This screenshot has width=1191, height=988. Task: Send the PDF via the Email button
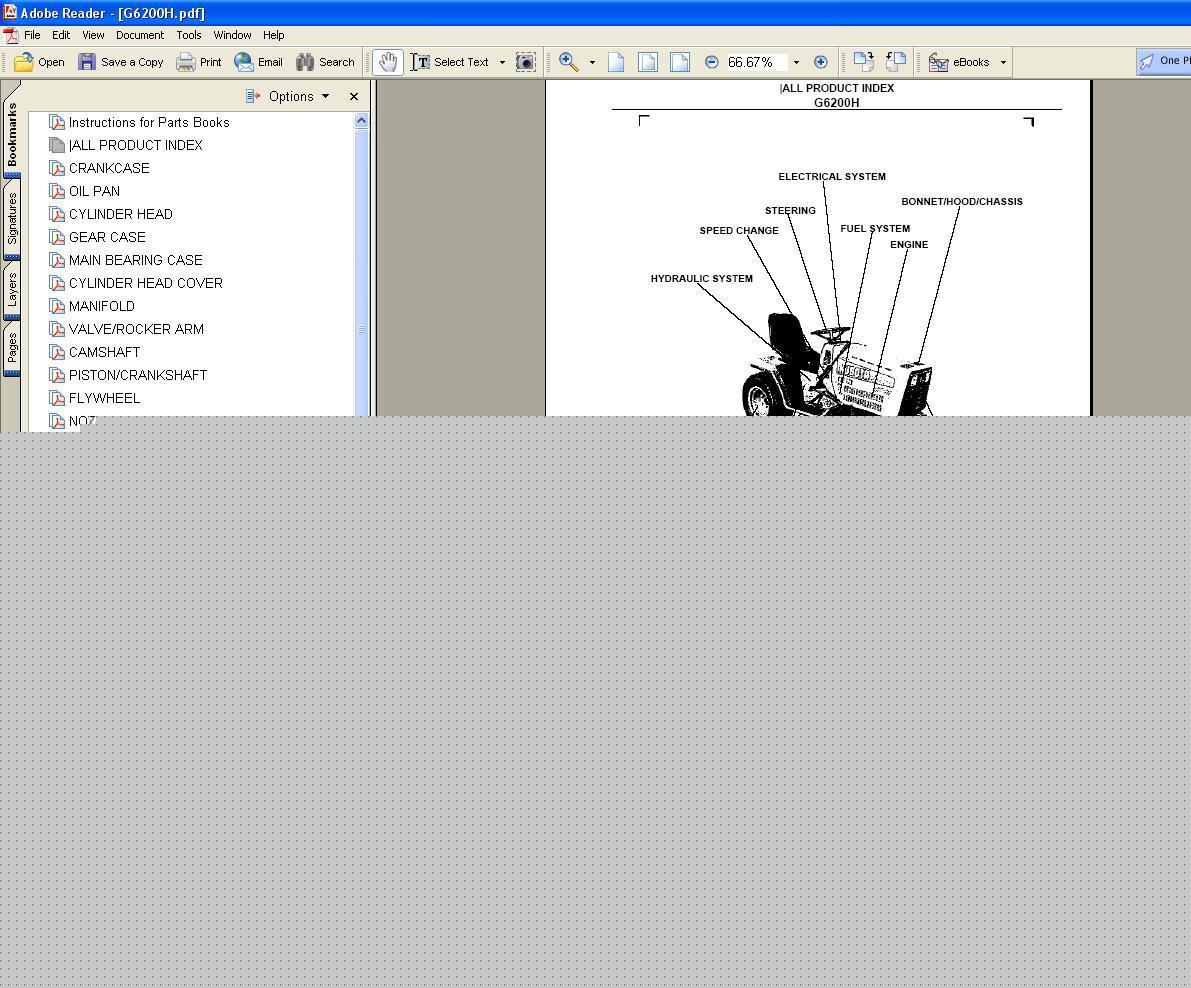pyautogui.click(x=258, y=62)
